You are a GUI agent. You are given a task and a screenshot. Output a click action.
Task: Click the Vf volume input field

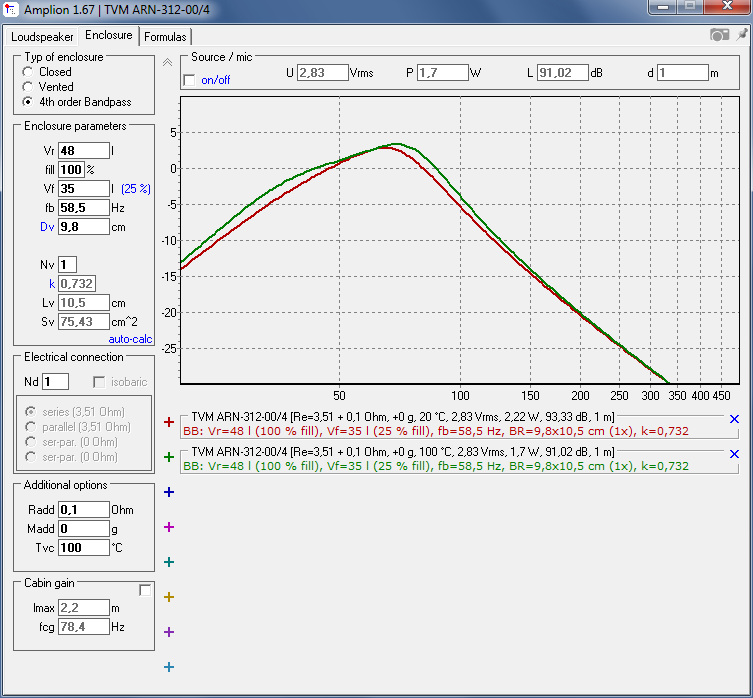click(x=84, y=188)
